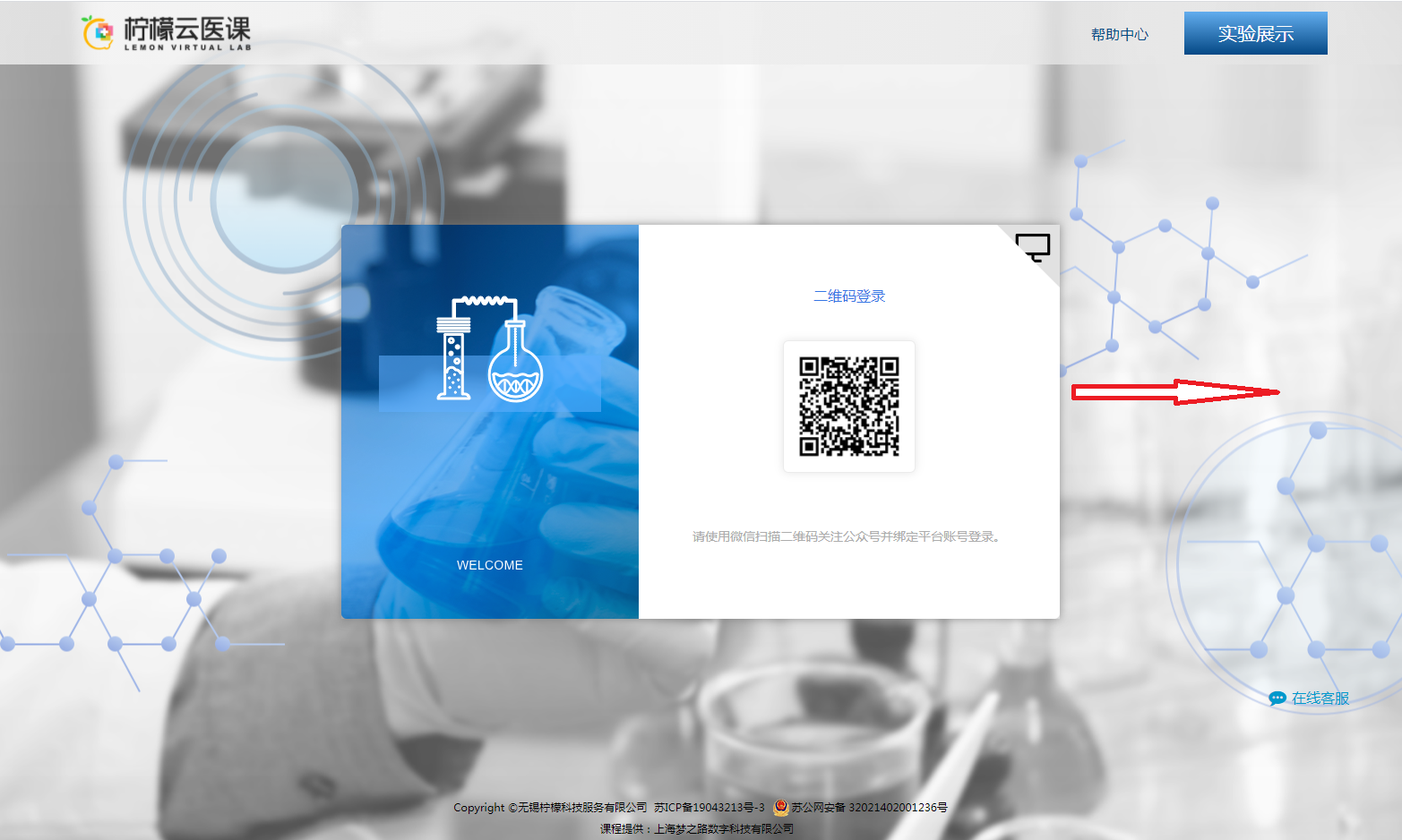The image size is (1402, 840).
Task: Click the 实验展示 button
Action: pos(1255,33)
